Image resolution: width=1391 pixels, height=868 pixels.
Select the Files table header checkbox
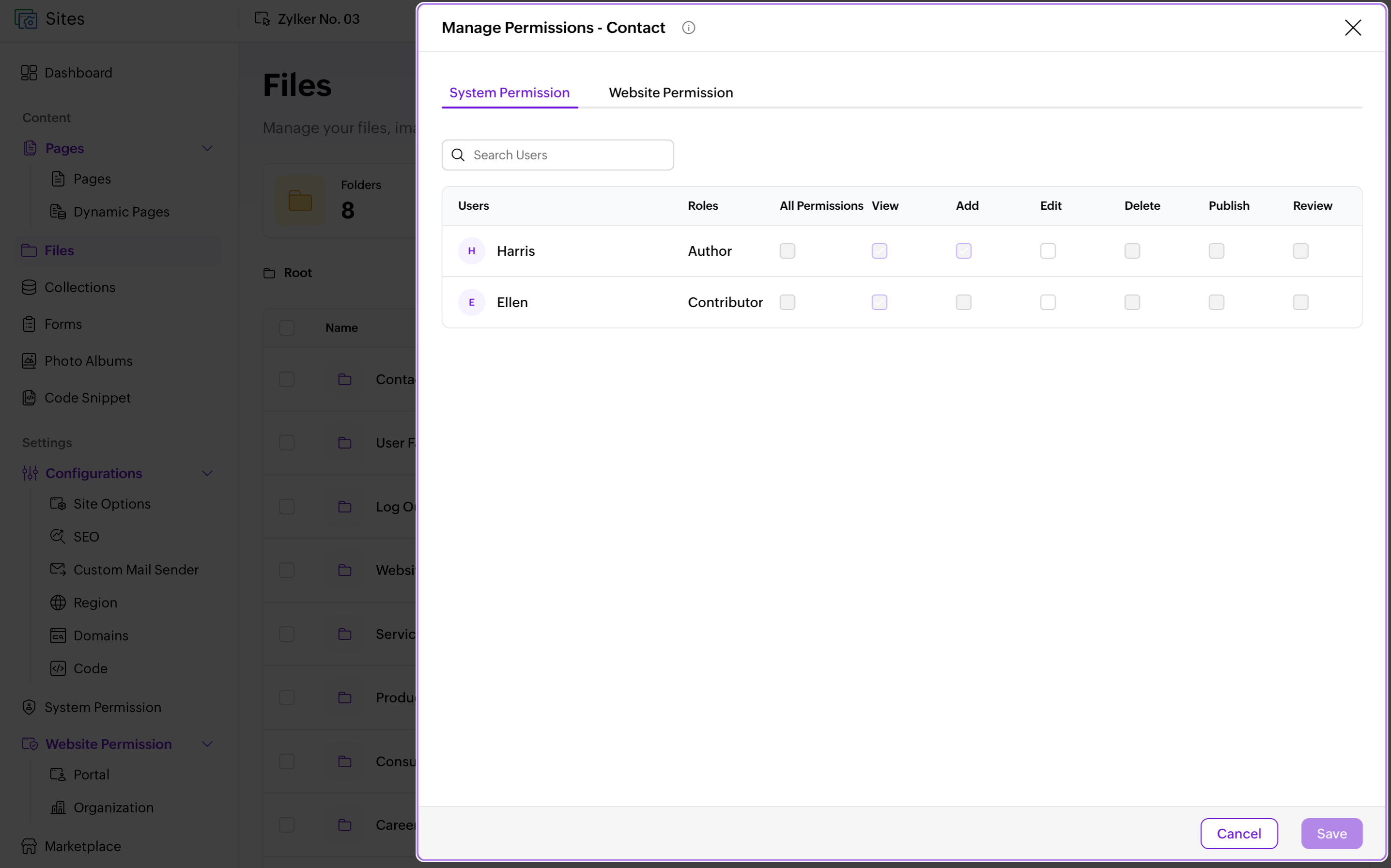point(286,328)
